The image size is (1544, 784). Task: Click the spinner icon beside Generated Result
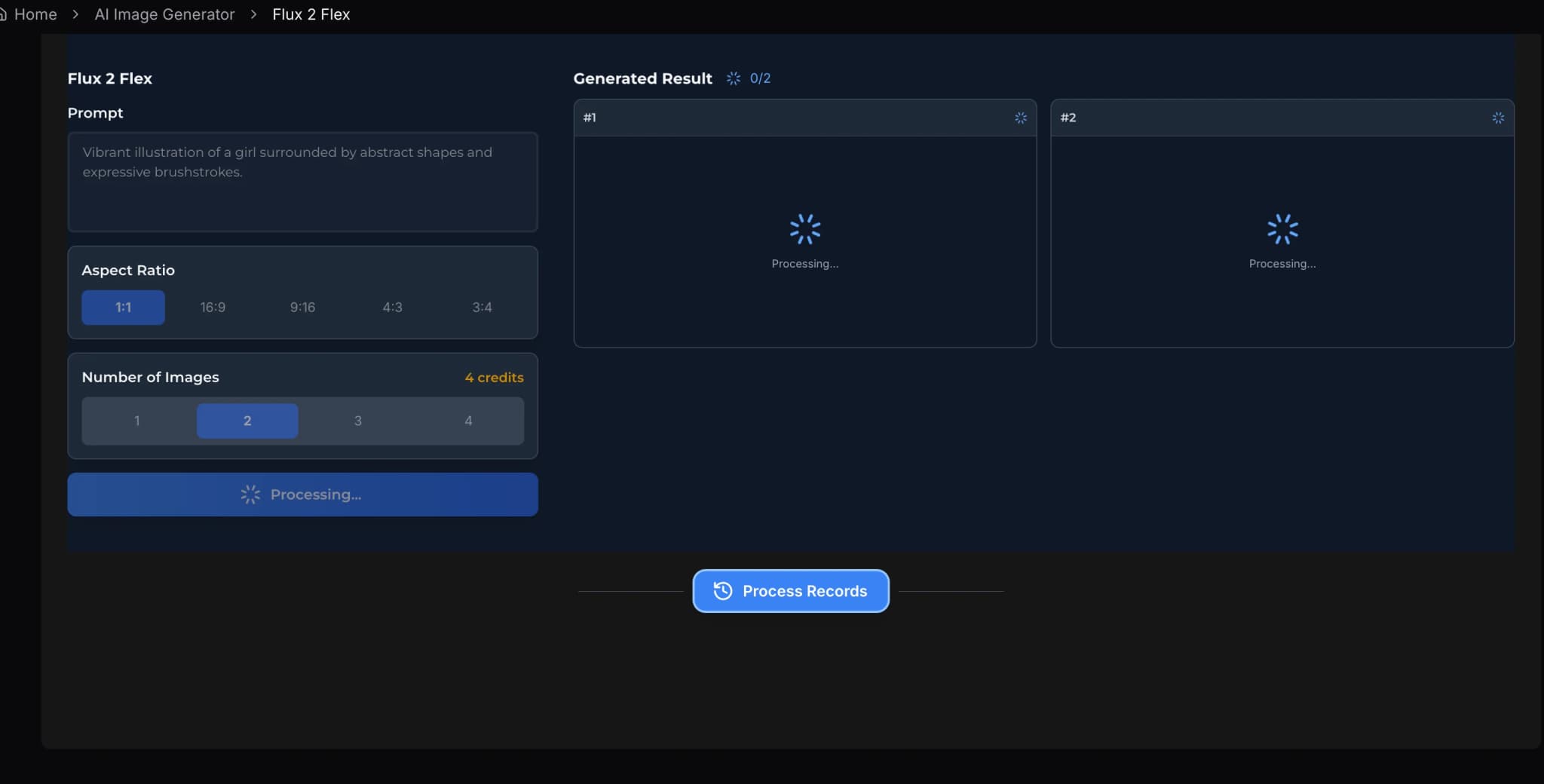click(733, 78)
